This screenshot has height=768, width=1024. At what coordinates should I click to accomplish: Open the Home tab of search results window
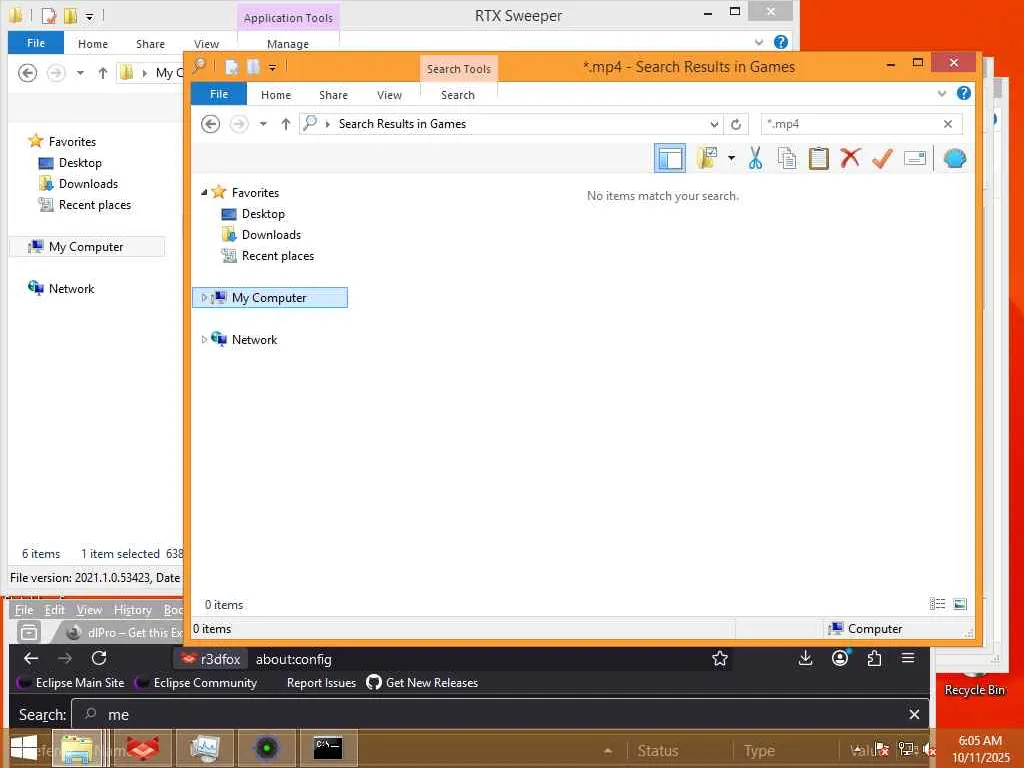[276, 95]
